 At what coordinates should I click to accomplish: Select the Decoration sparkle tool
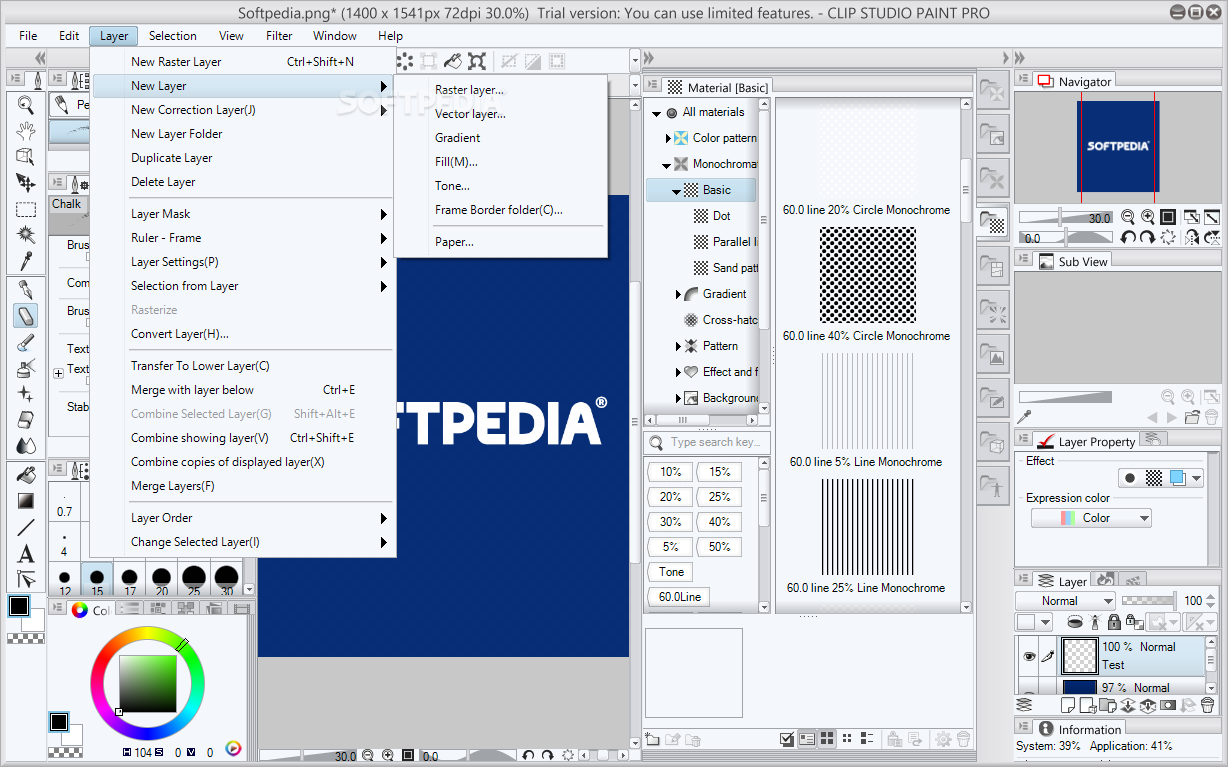point(26,394)
